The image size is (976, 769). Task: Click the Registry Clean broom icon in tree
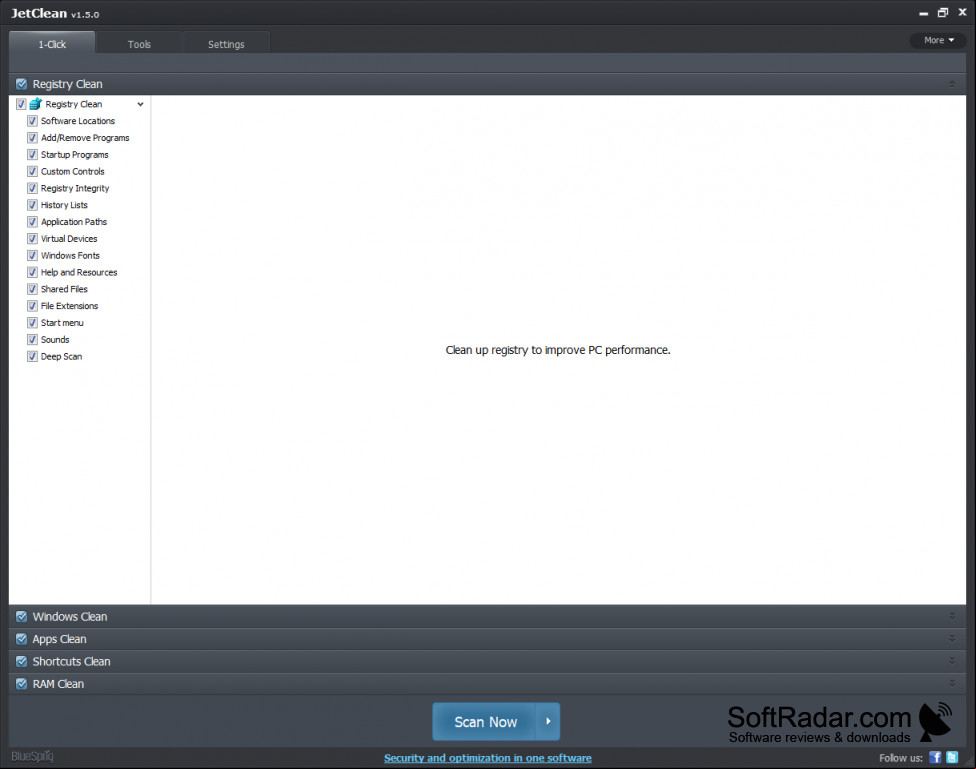point(35,104)
